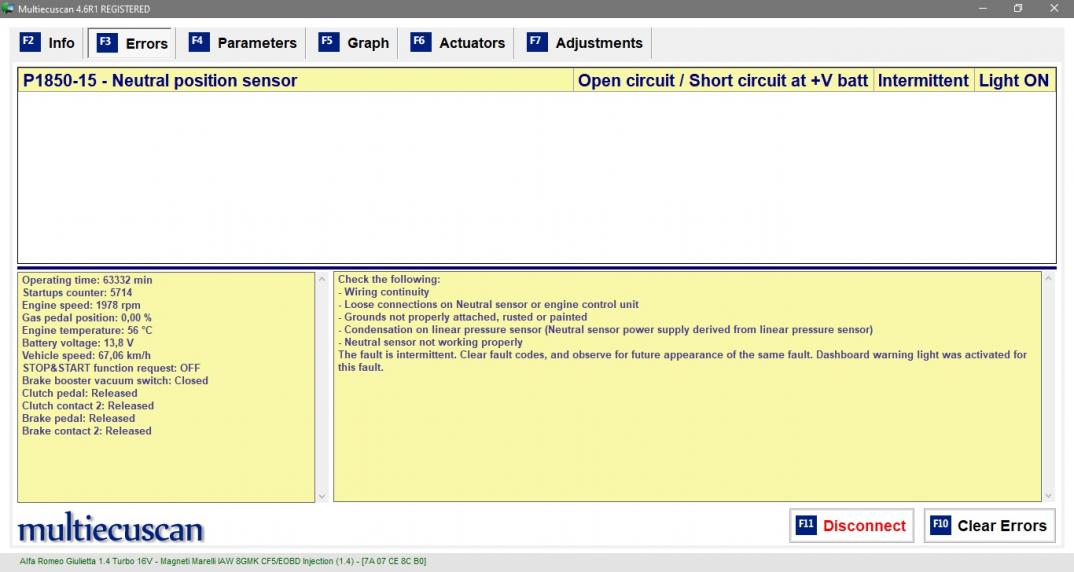The height and width of the screenshot is (572, 1074).
Task: Click the Clutch pedal: Released line
Action: coord(79,393)
